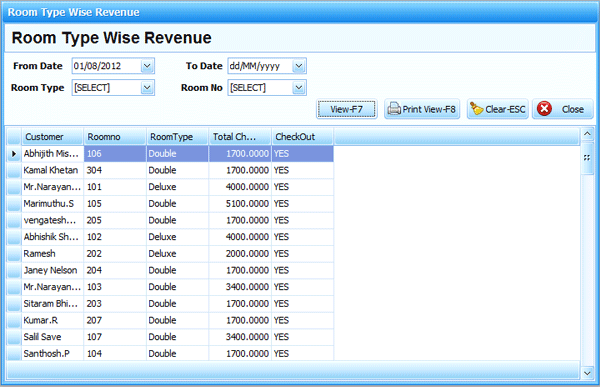Click the broom icon on Clear-ESC
The image size is (600, 387).
(x=476, y=109)
